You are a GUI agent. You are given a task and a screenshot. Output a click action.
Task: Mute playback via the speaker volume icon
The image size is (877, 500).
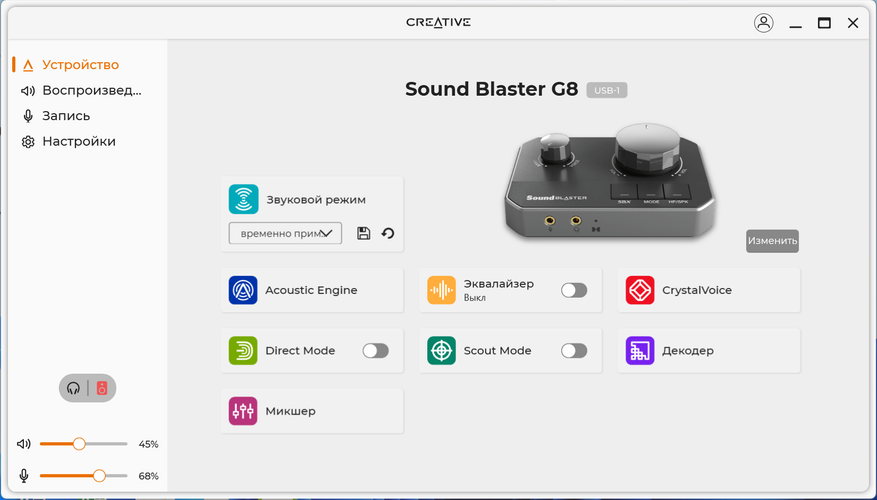tap(23, 444)
